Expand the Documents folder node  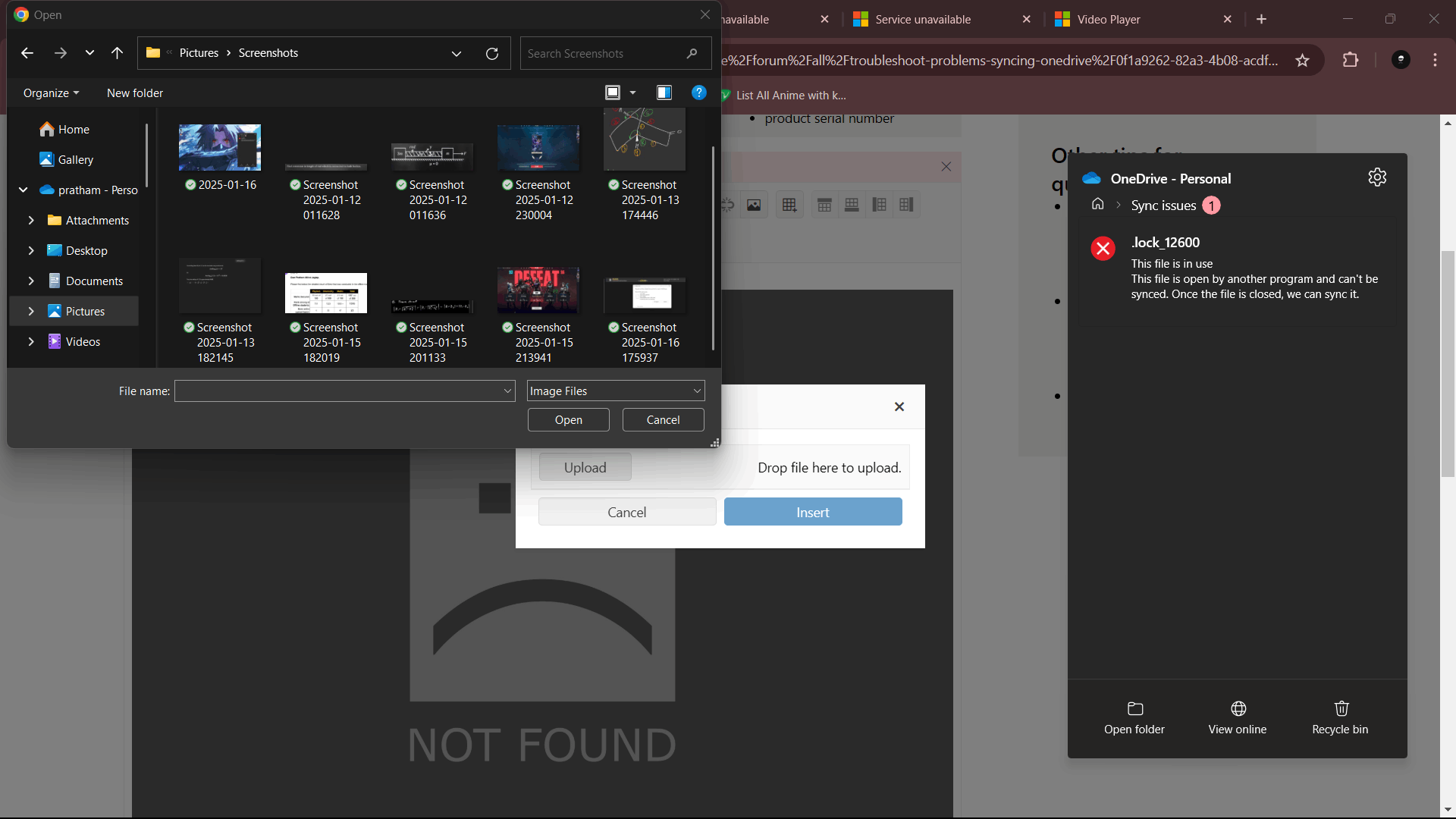31,281
